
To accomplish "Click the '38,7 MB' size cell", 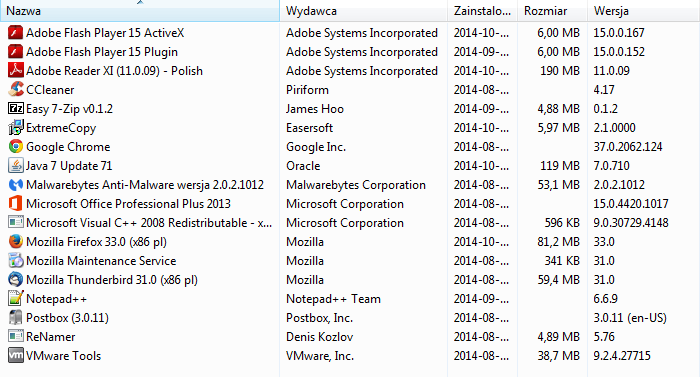I will [558, 356].
